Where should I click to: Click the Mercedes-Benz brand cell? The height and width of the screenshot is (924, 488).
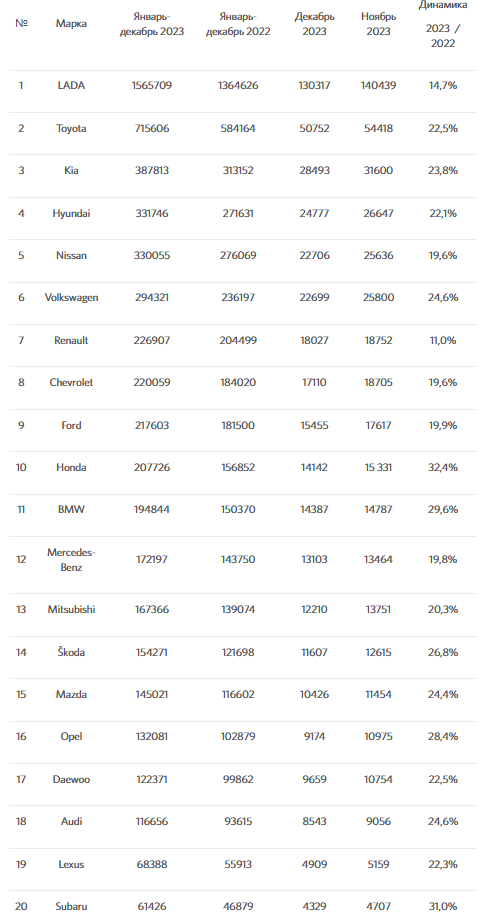tap(71, 560)
